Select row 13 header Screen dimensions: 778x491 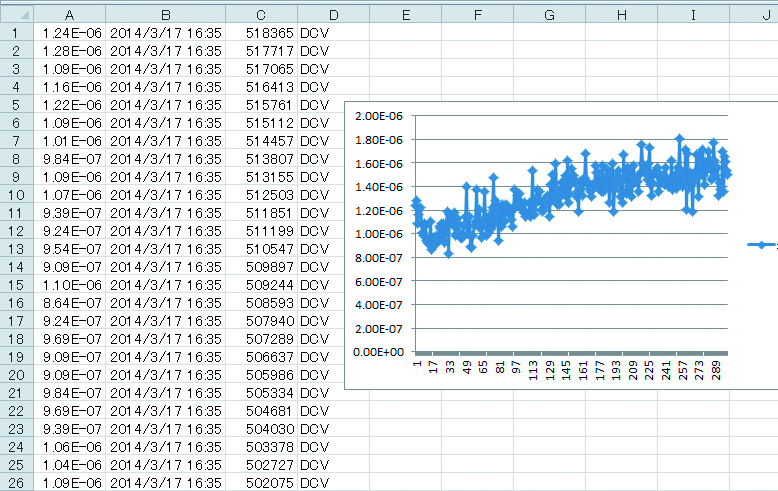coord(16,249)
